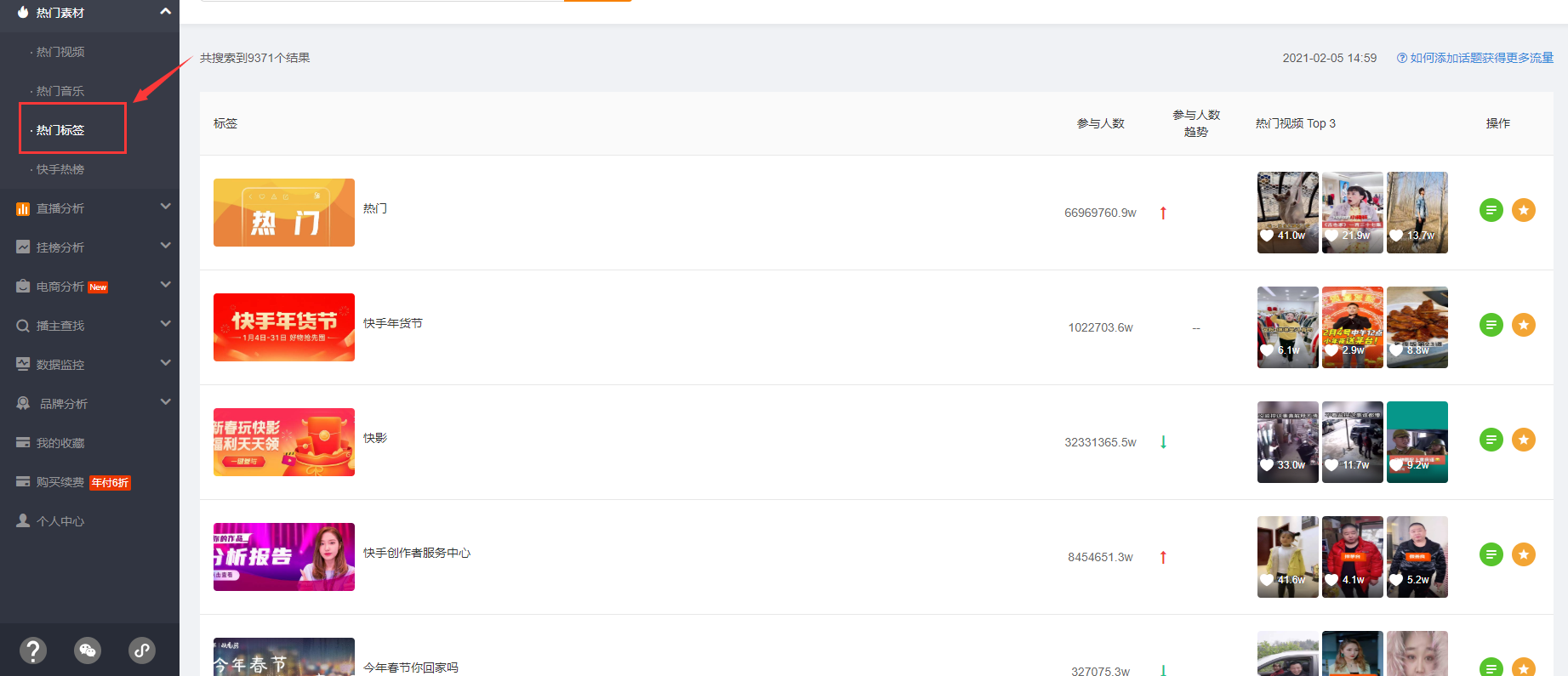Screen dimensions: 1568x676
Task: Click the 66969760.9w participant count
Action: coord(1100,213)
